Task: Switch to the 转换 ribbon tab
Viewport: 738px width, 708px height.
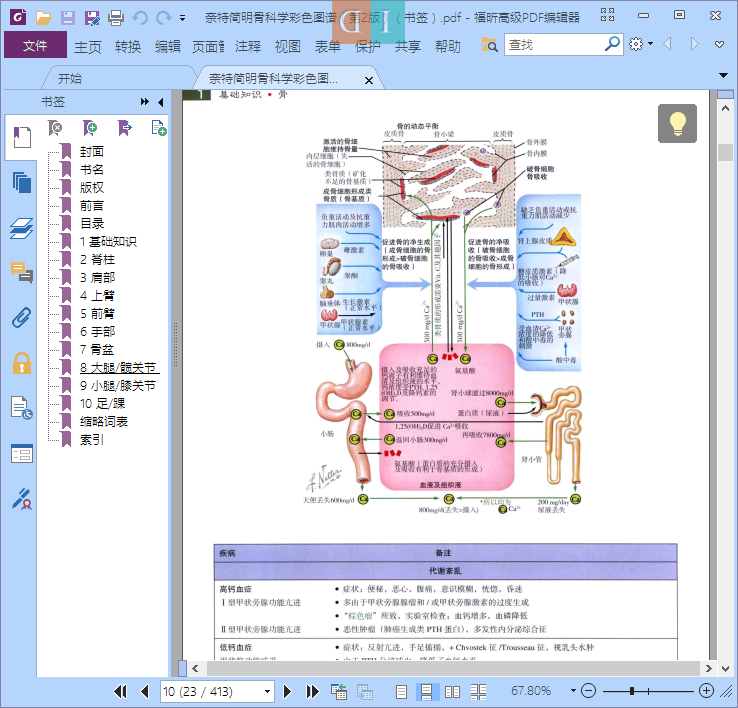Action: 128,46
